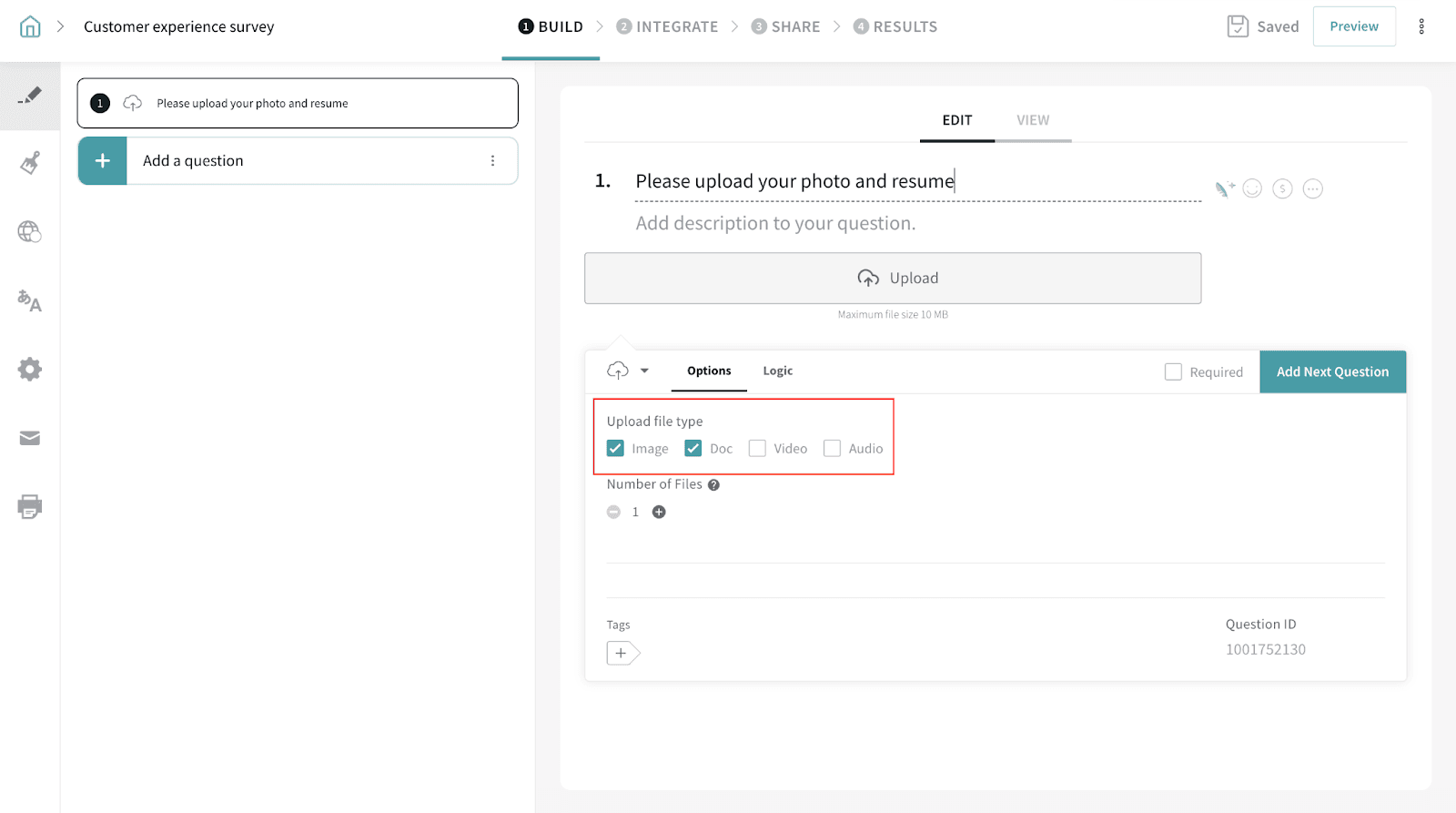Screen dimensions: 1456x813
Task: Expand the question type dropdown arrow
Action: click(644, 371)
